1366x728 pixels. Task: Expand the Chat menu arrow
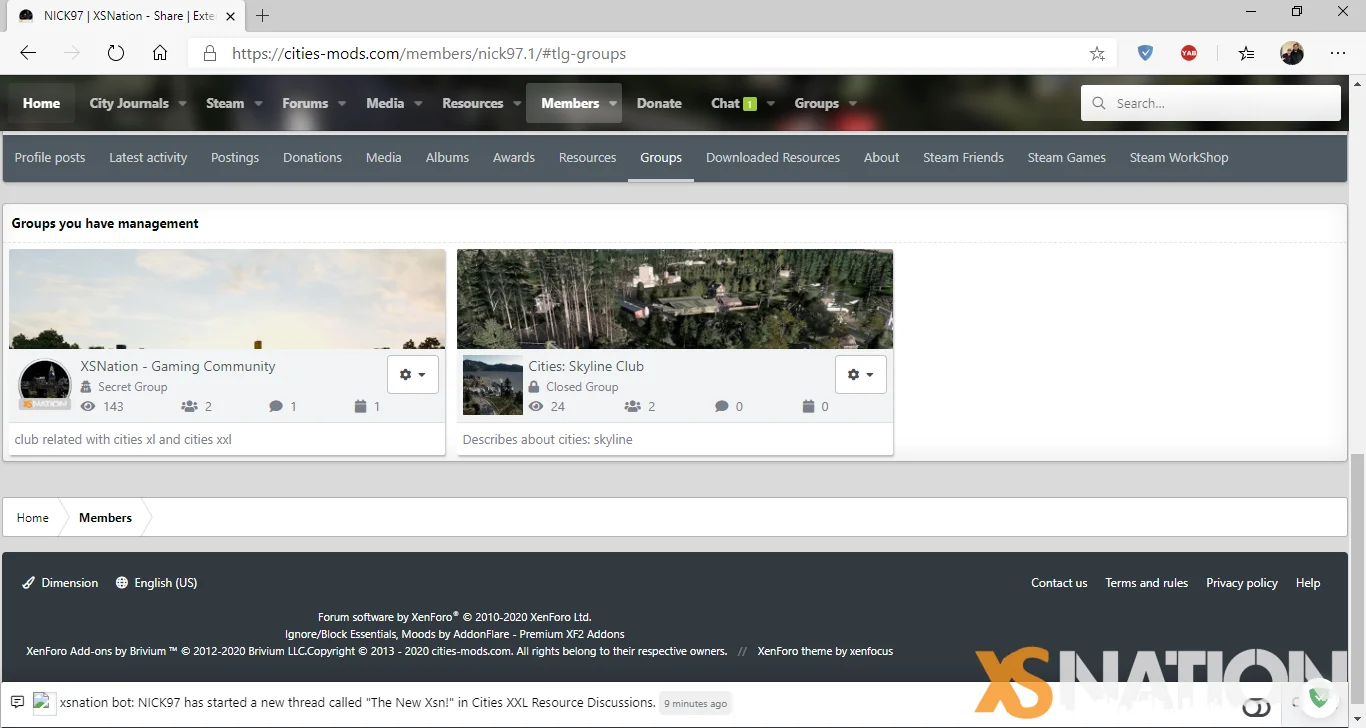tap(771, 103)
